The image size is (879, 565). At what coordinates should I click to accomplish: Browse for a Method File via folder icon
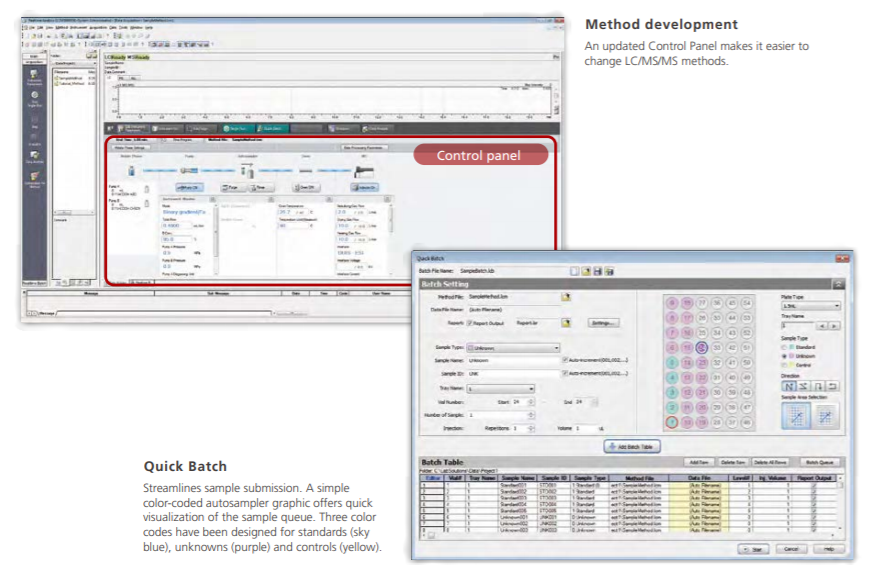[566, 297]
